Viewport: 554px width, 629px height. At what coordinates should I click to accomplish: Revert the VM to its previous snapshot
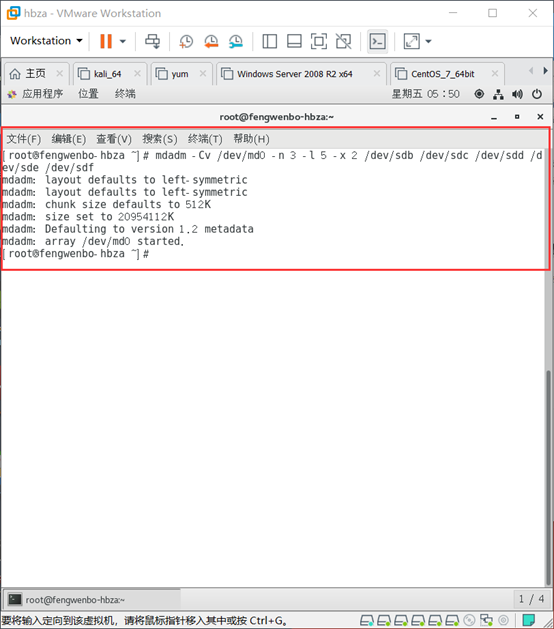(211, 41)
